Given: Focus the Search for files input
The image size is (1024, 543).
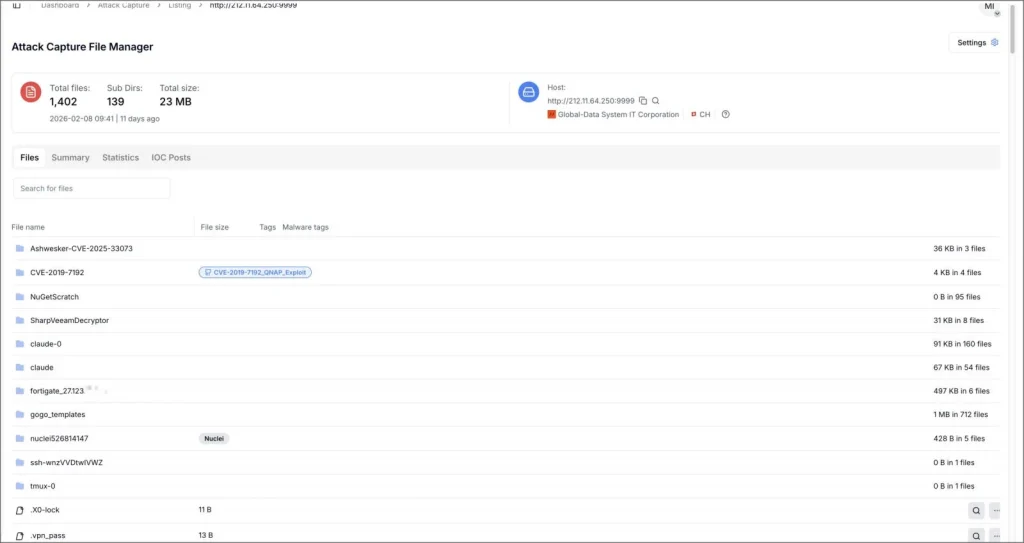Looking at the screenshot, I should 92,188.
